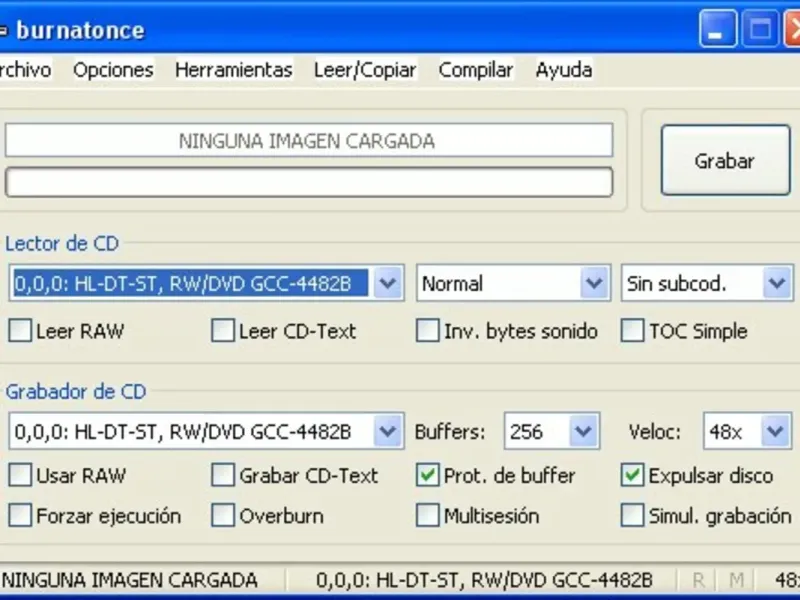Click the status bar NINGUNA IMAGEN CARGADA text
The height and width of the screenshot is (600, 800).
tap(130, 581)
